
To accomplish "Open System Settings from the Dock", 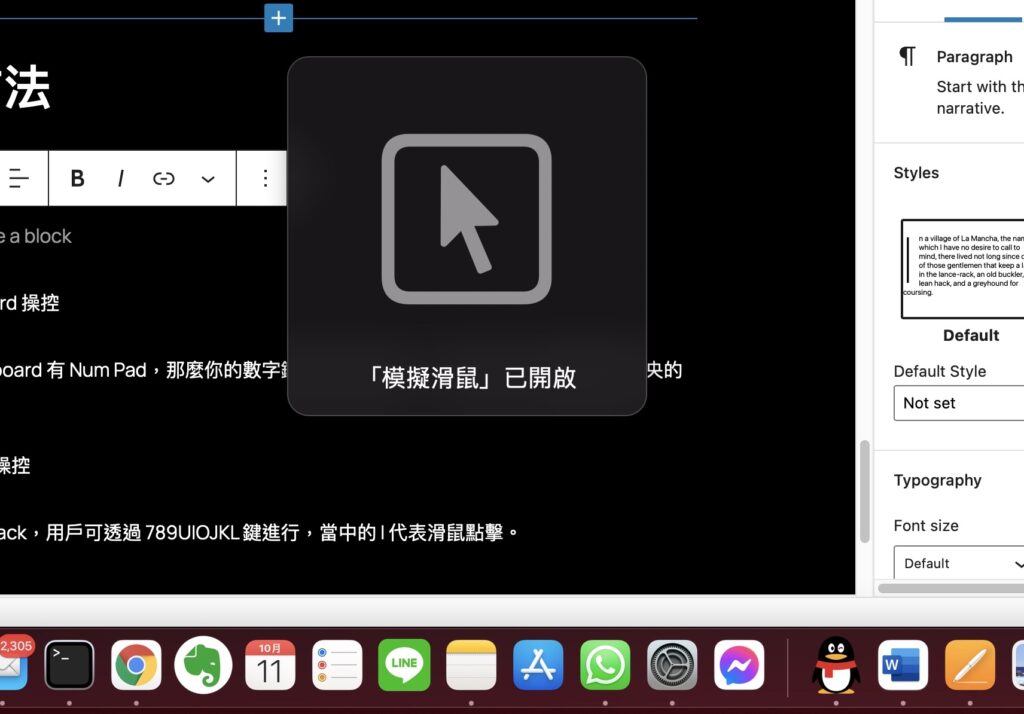I will [x=671, y=663].
